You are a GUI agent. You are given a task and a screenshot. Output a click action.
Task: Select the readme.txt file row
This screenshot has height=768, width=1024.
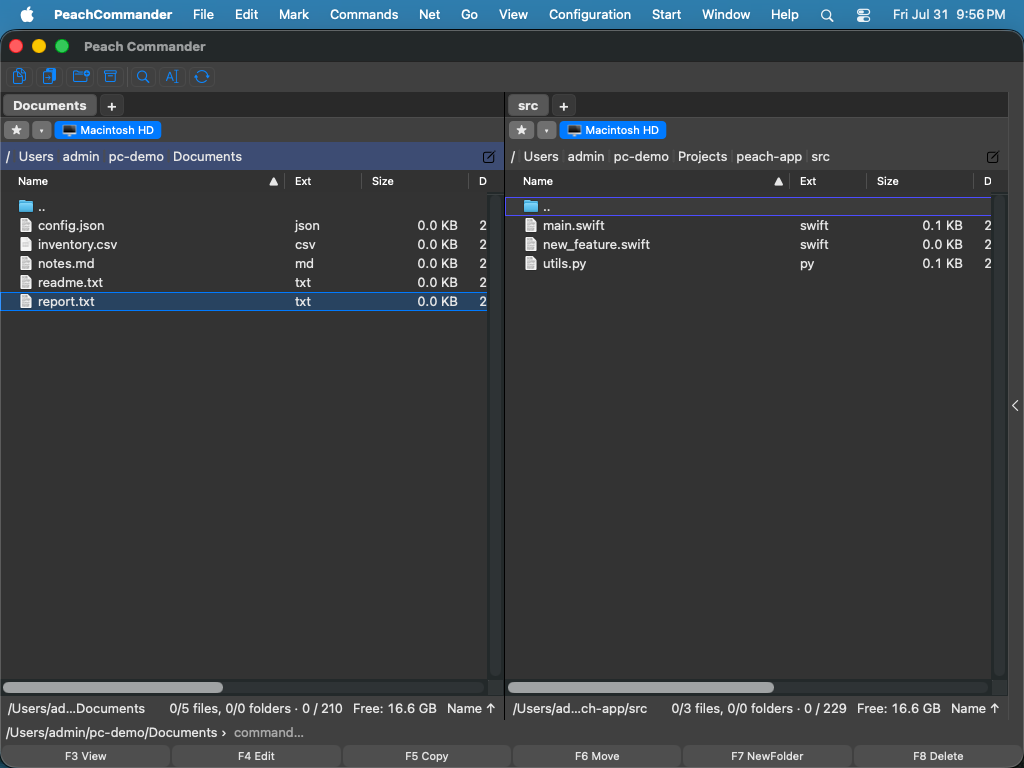(244, 282)
